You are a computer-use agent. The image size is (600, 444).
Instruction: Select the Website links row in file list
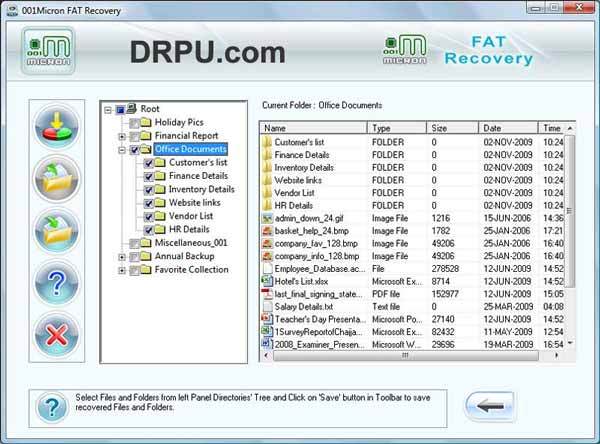click(x=412, y=180)
